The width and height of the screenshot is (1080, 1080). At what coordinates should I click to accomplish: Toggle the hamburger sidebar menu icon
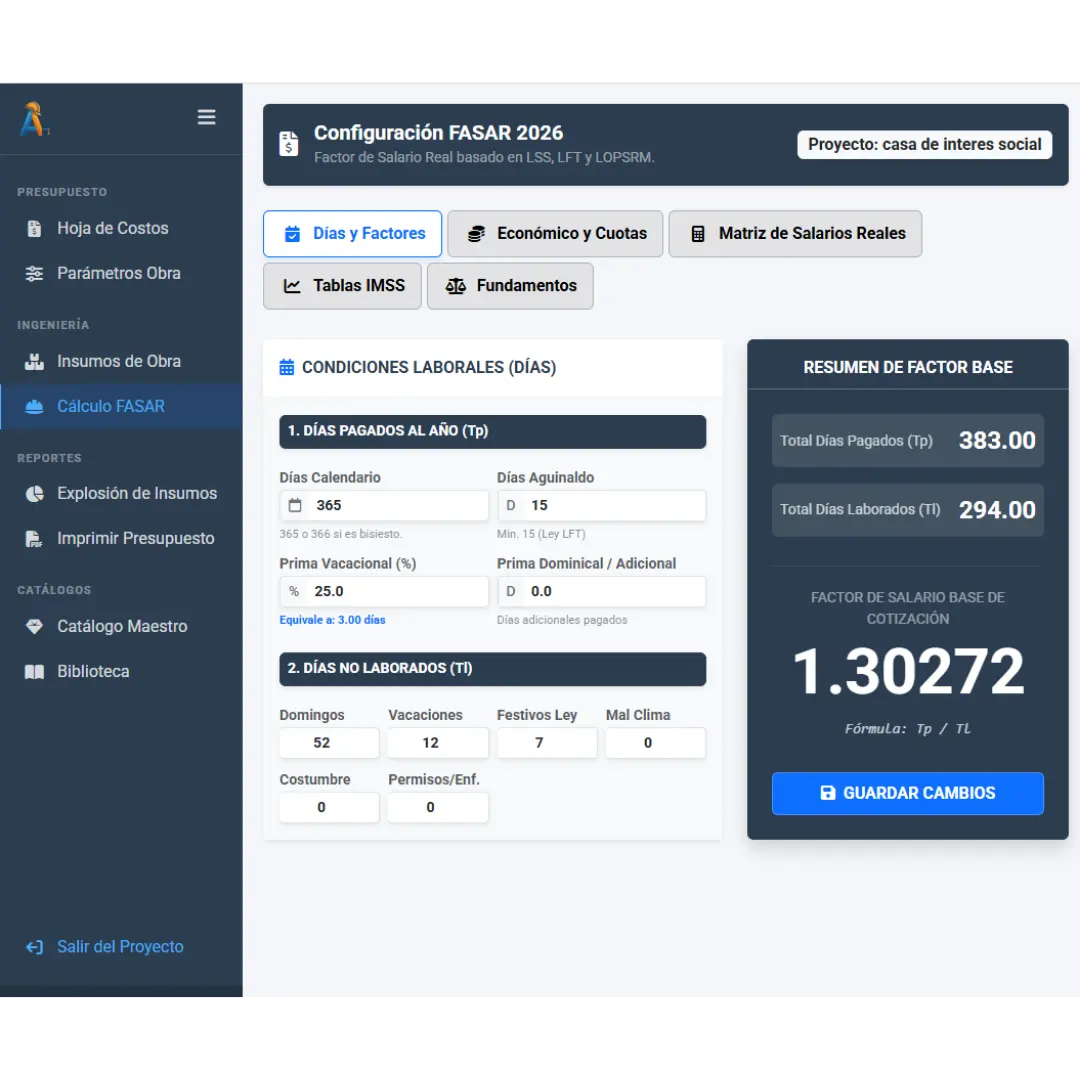pos(207,117)
